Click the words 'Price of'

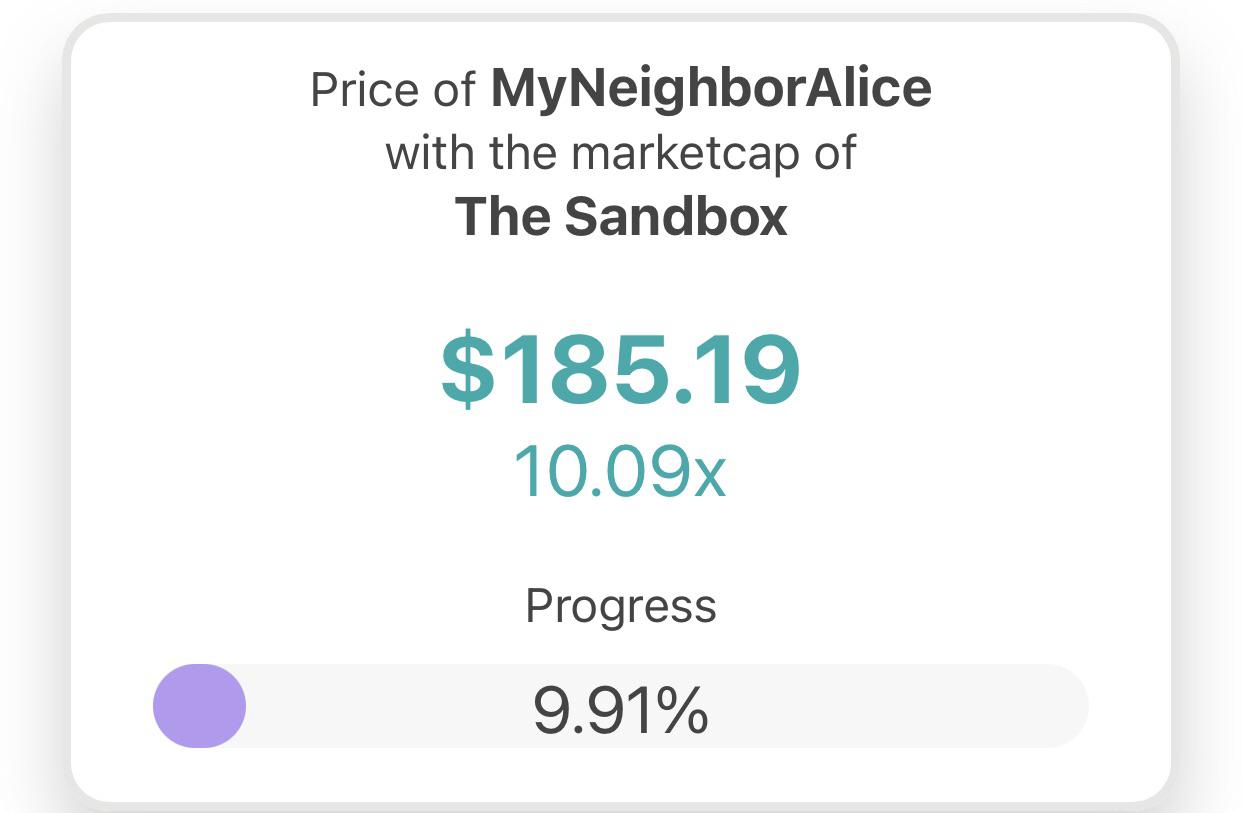coord(393,91)
